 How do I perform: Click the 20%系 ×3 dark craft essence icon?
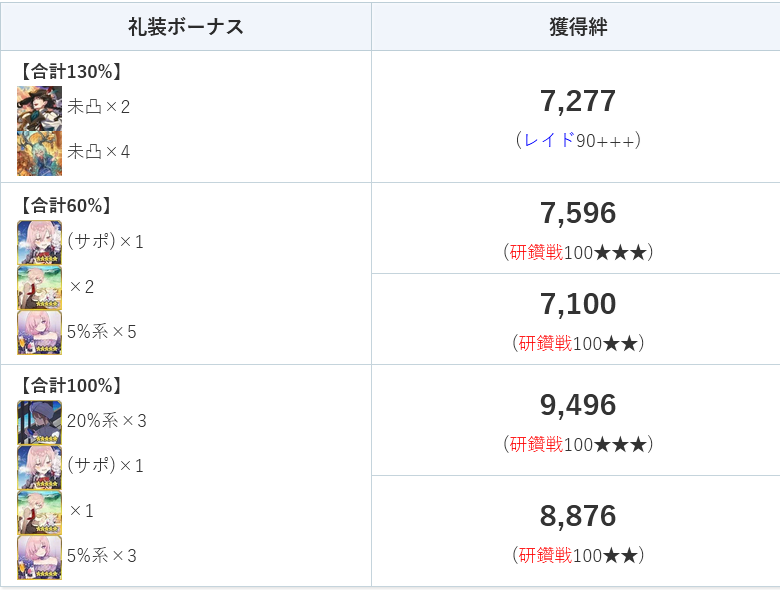pyautogui.click(x=39, y=422)
